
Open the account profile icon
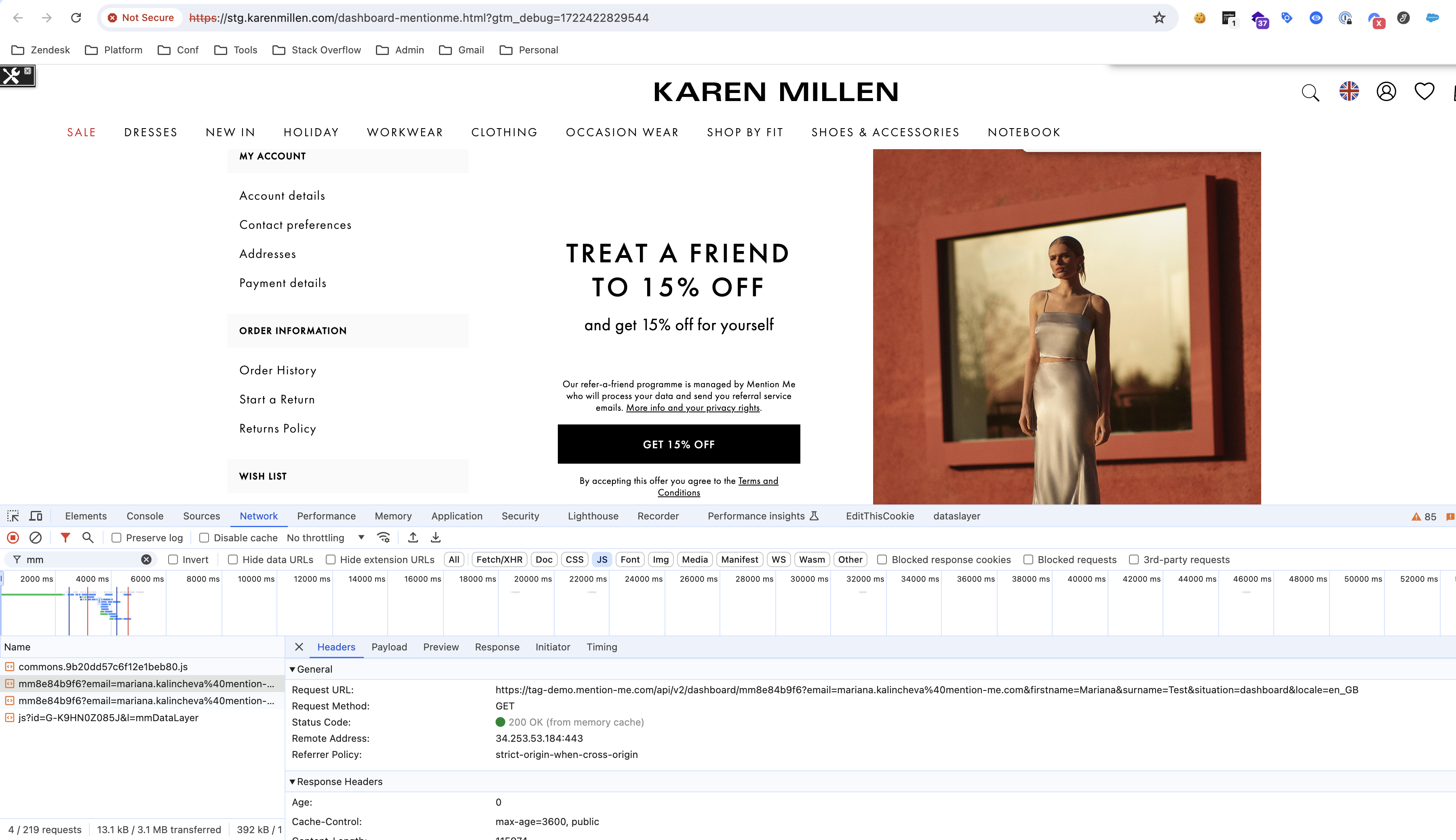click(1386, 91)
